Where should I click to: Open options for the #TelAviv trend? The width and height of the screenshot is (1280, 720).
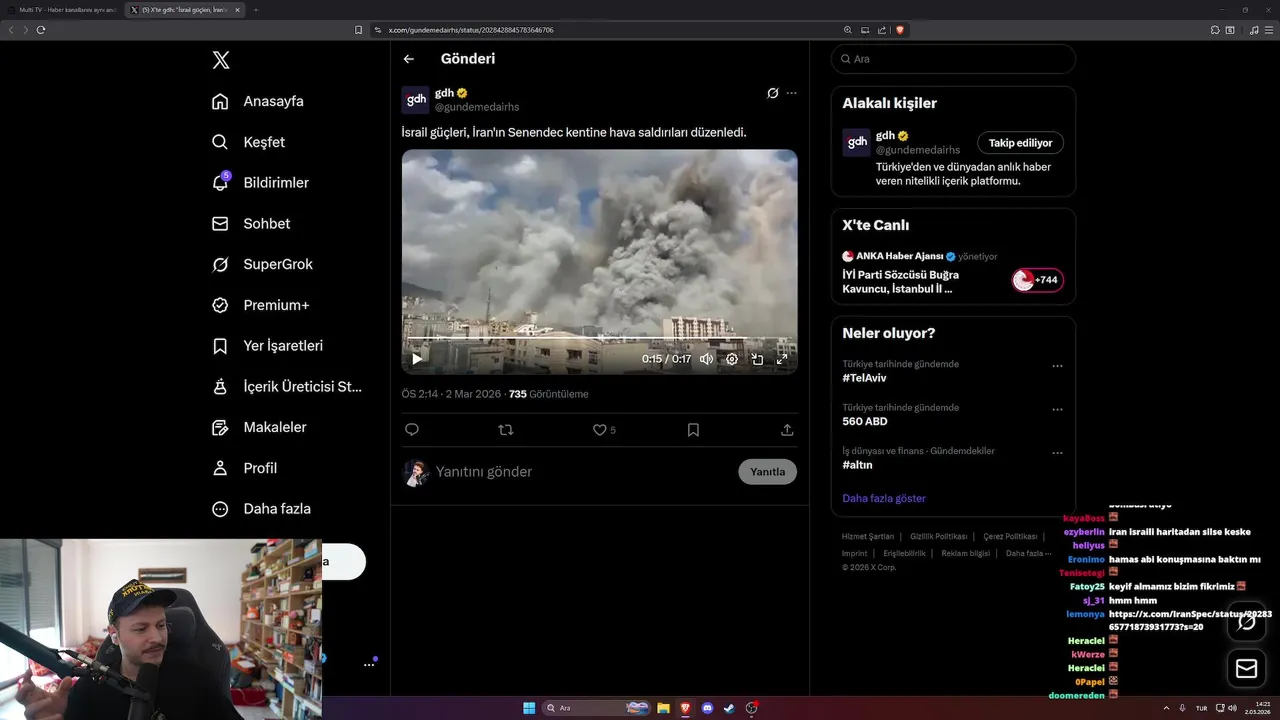(x=1057, y=366)
